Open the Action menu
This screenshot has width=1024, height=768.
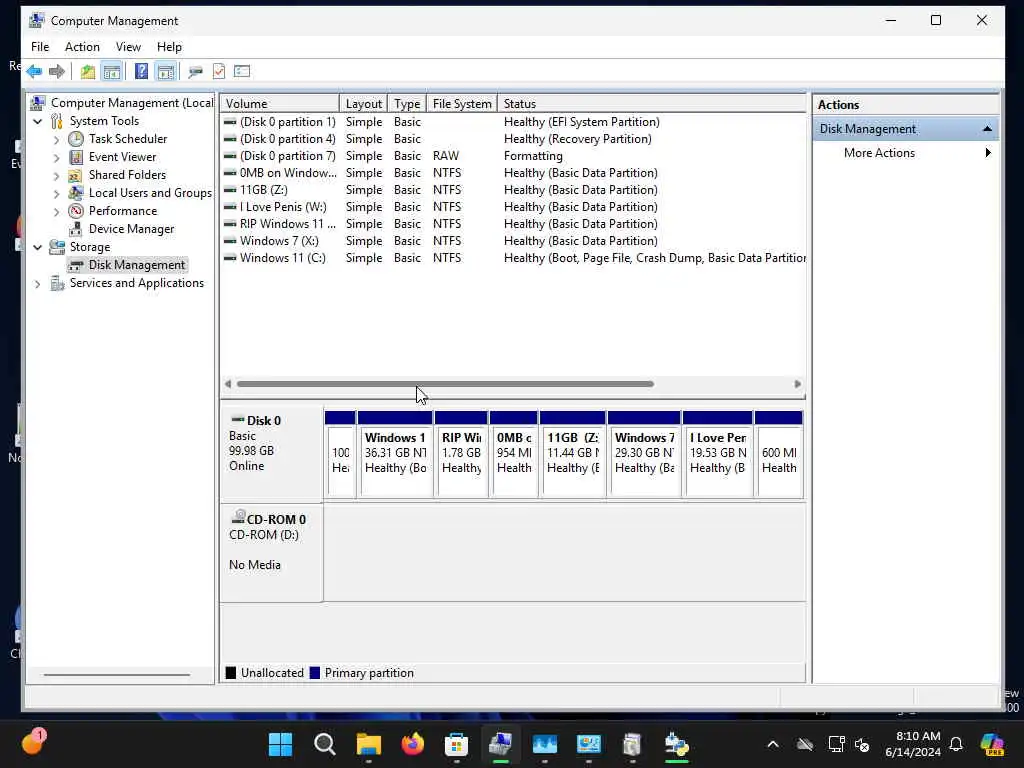82,47
